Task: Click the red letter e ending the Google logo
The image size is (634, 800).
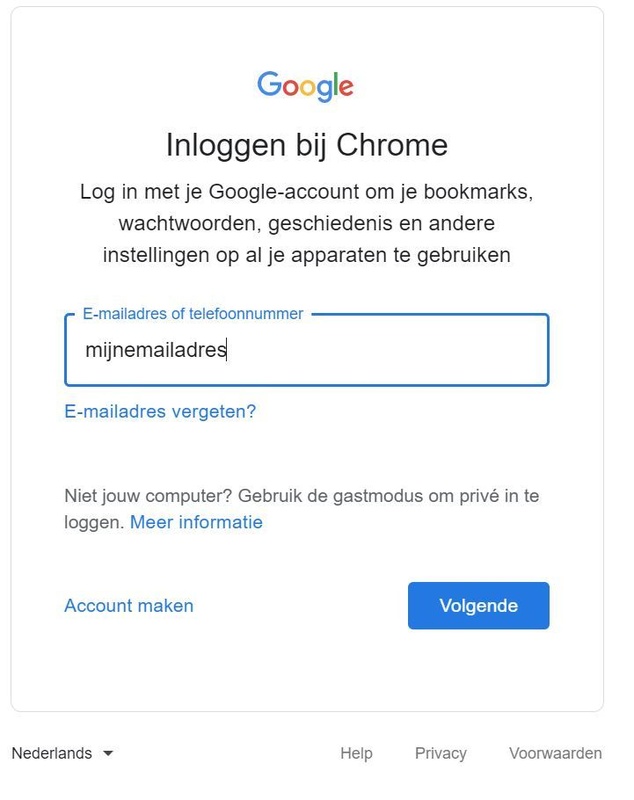Action: [345, 87]
